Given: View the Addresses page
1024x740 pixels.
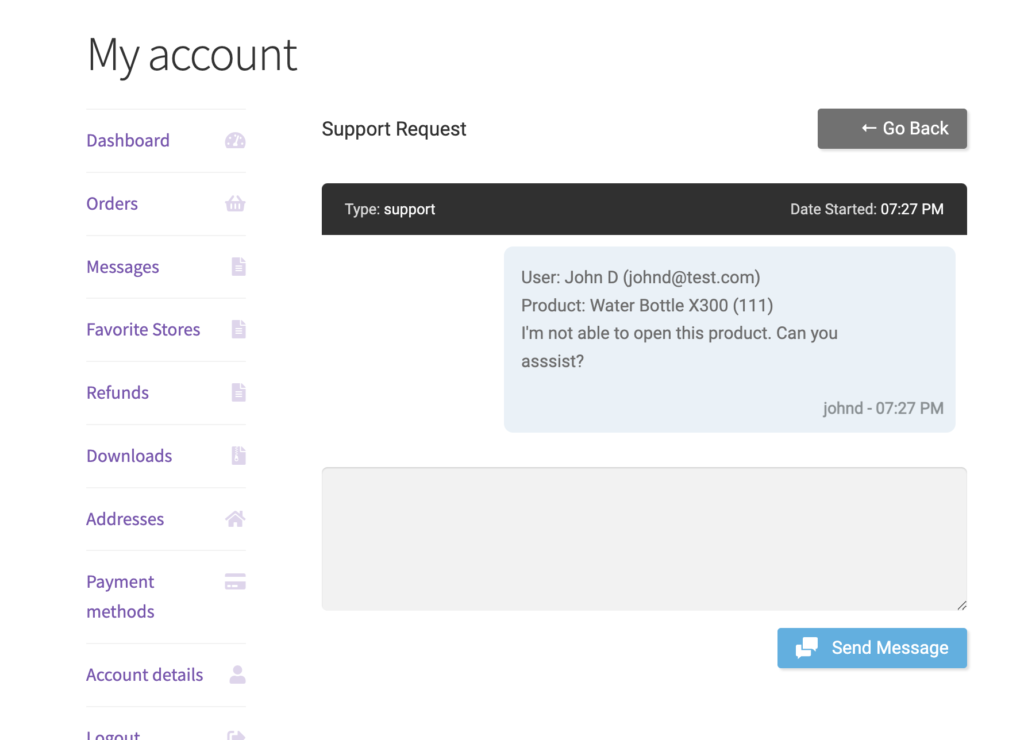Looking at the screenshot, I should (125, 519).
